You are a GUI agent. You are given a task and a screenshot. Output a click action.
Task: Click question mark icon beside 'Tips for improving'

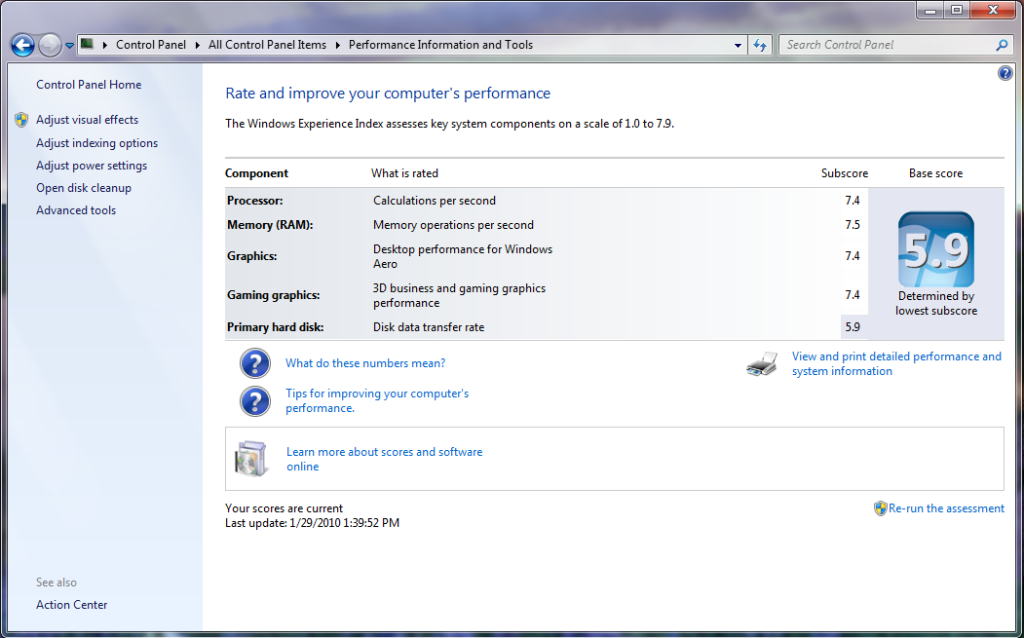pos(255,401)
